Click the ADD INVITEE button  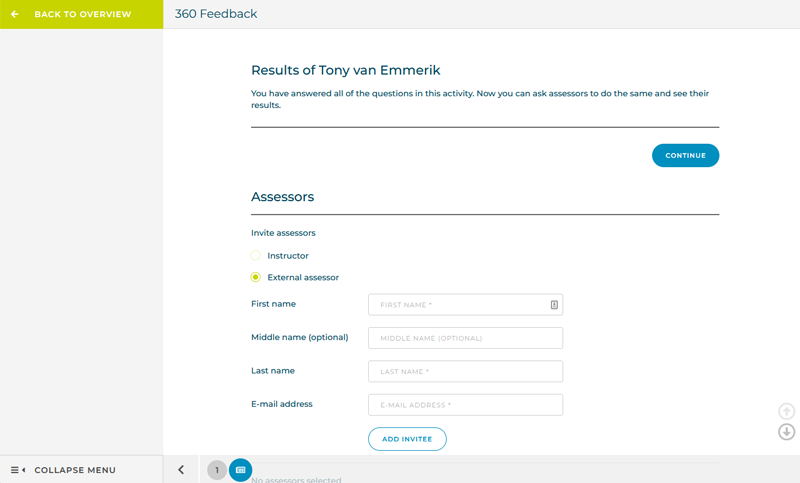407,439
